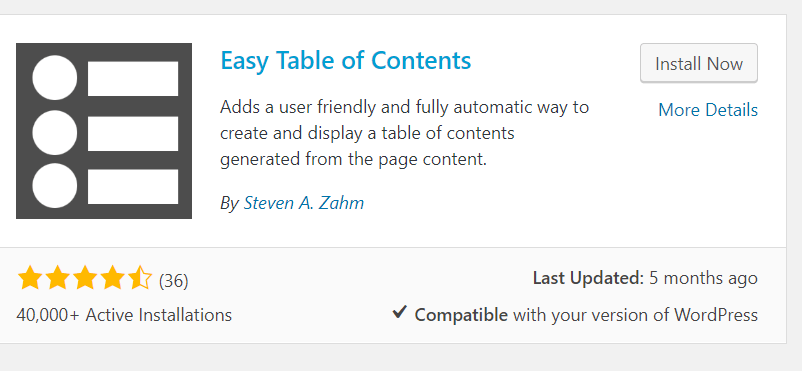Click the (36) ratings count

[173, 281]
